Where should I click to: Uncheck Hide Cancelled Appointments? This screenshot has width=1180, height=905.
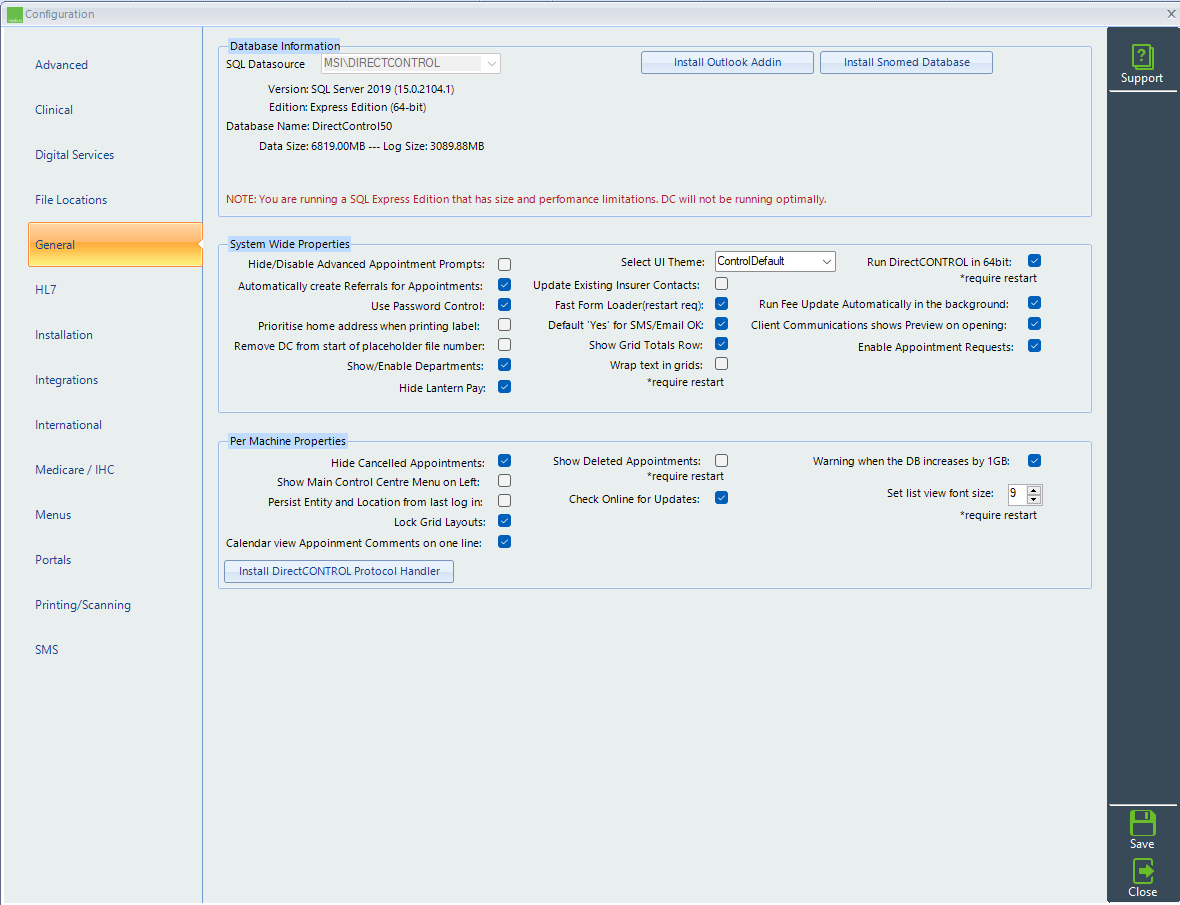coord(504,461)
